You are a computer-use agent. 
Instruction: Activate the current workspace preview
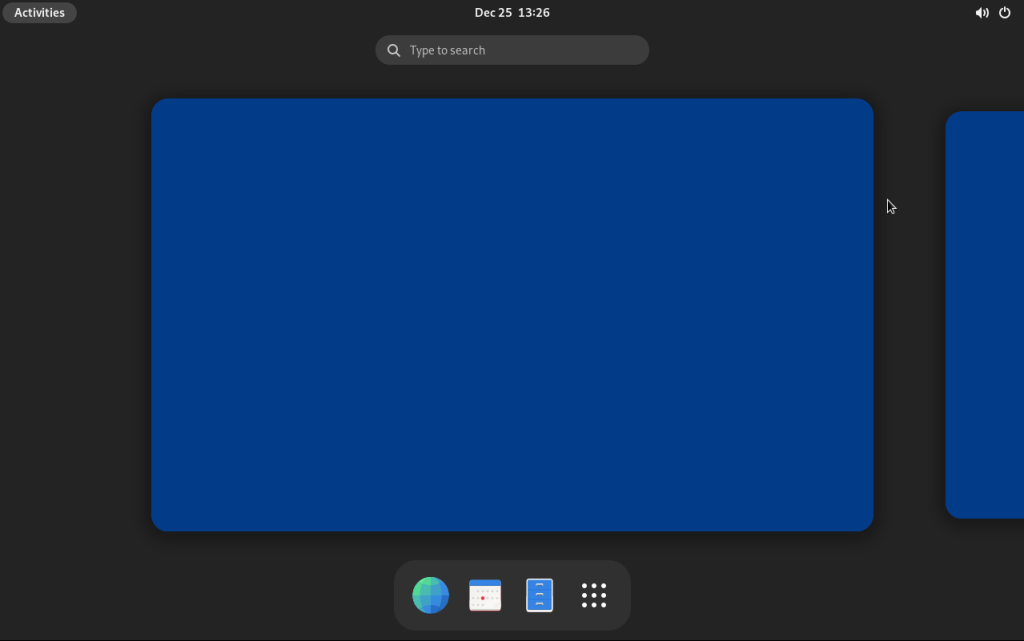512,313
